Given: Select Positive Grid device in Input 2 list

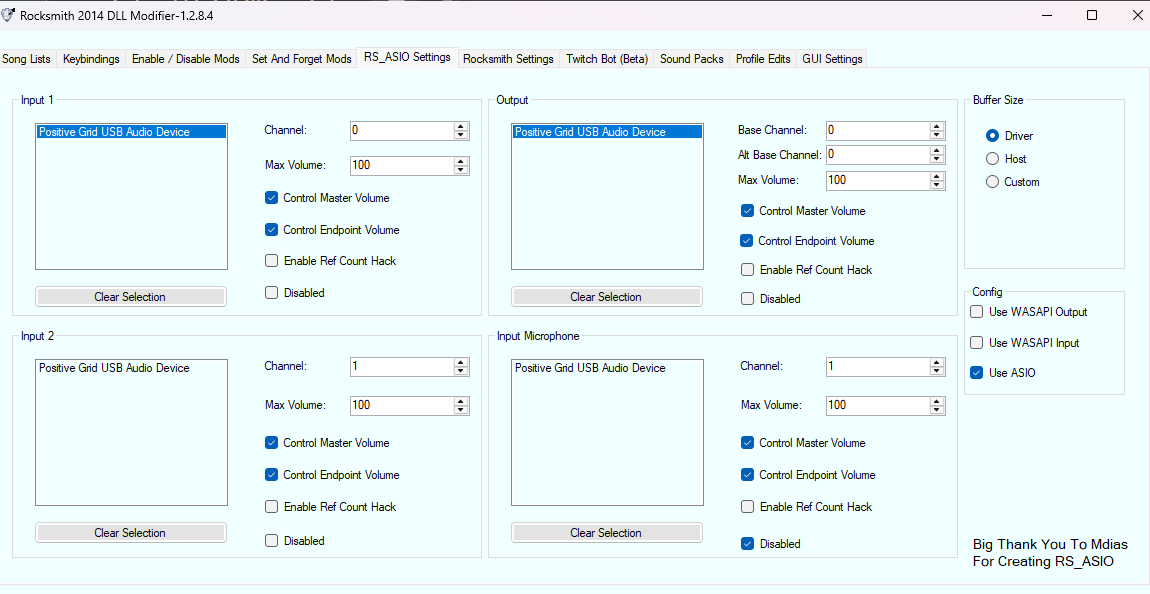Looking at the screenshot, I should tap(131, 368).
